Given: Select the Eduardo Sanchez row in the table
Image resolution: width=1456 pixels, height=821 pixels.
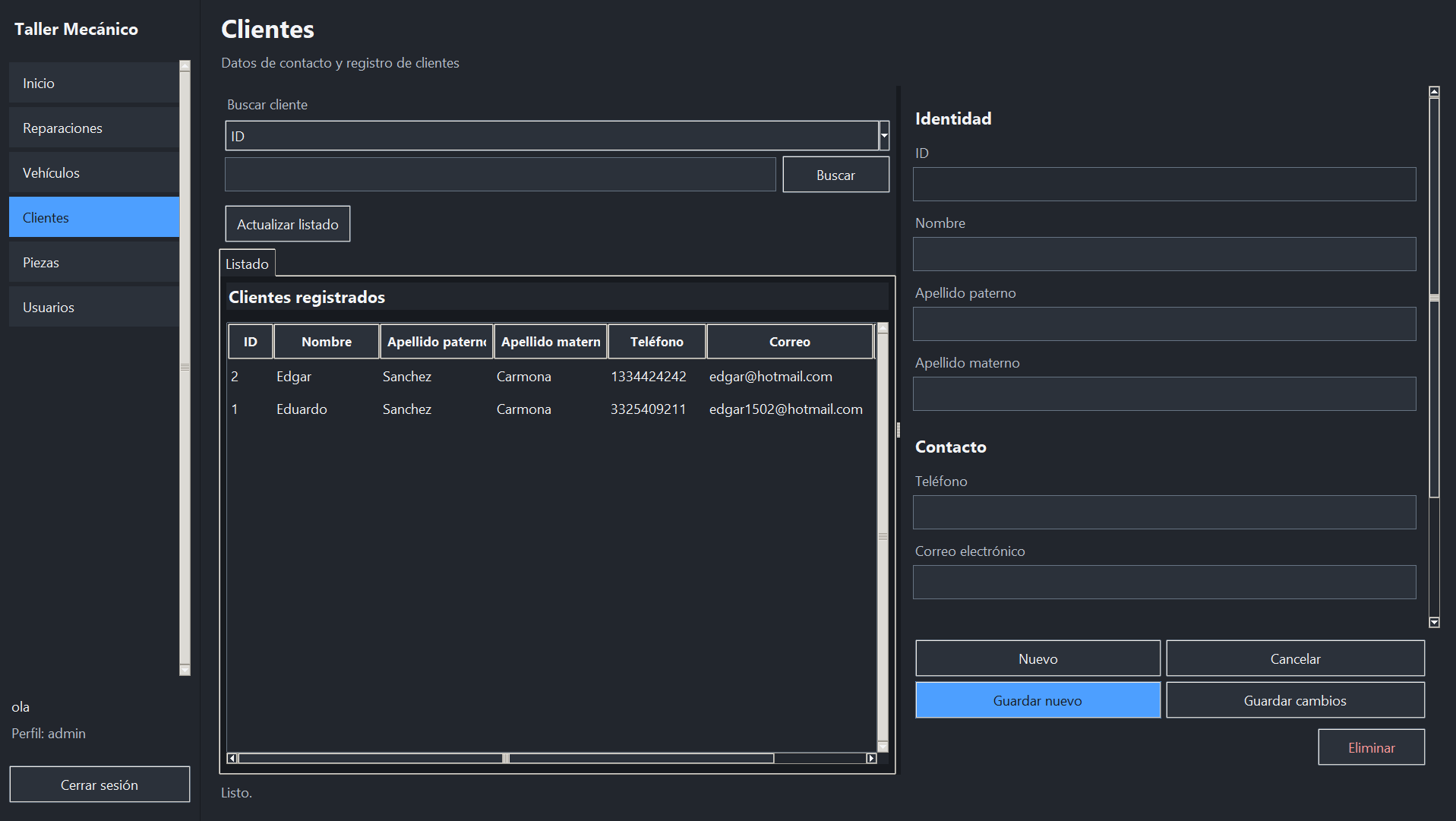Looking at the screenshot, I should click(551, 409).
